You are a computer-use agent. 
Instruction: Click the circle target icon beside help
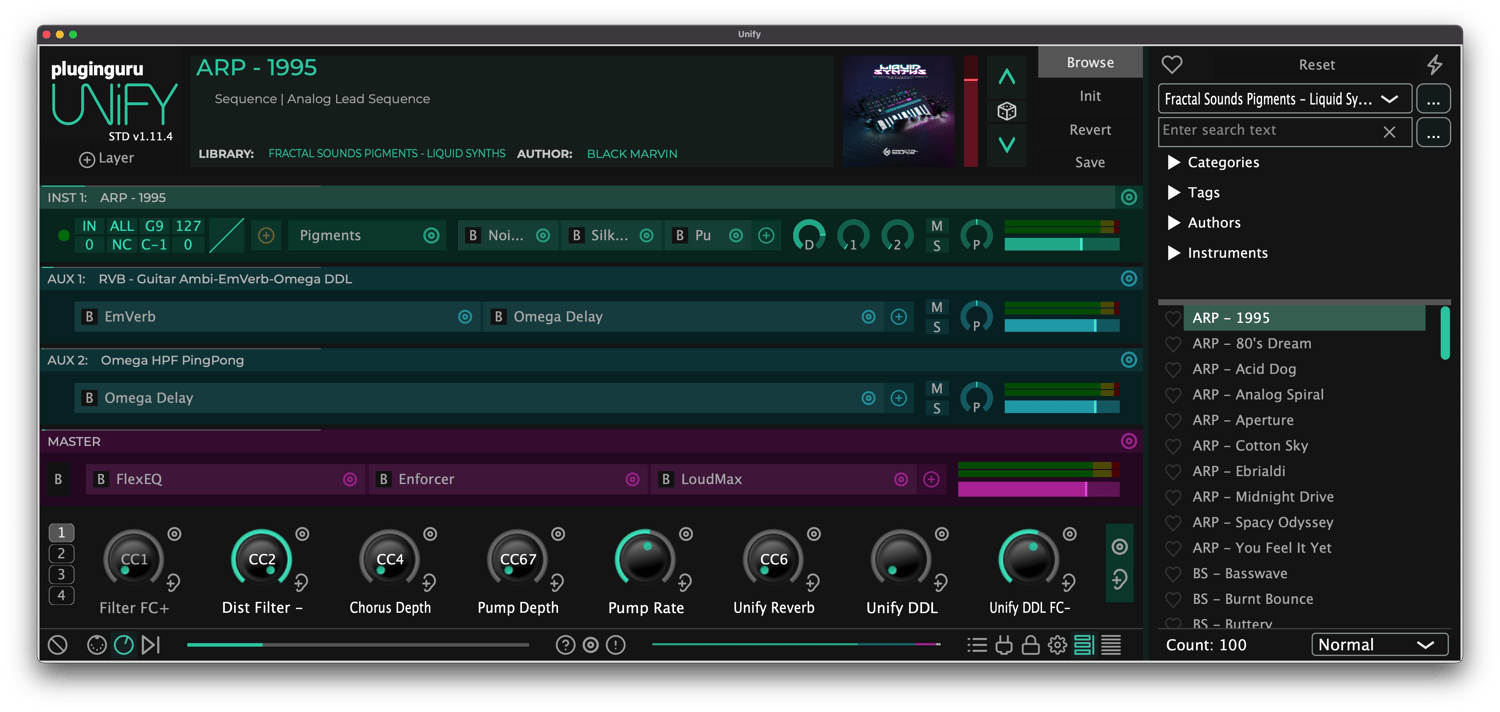(x=591, y=645)
